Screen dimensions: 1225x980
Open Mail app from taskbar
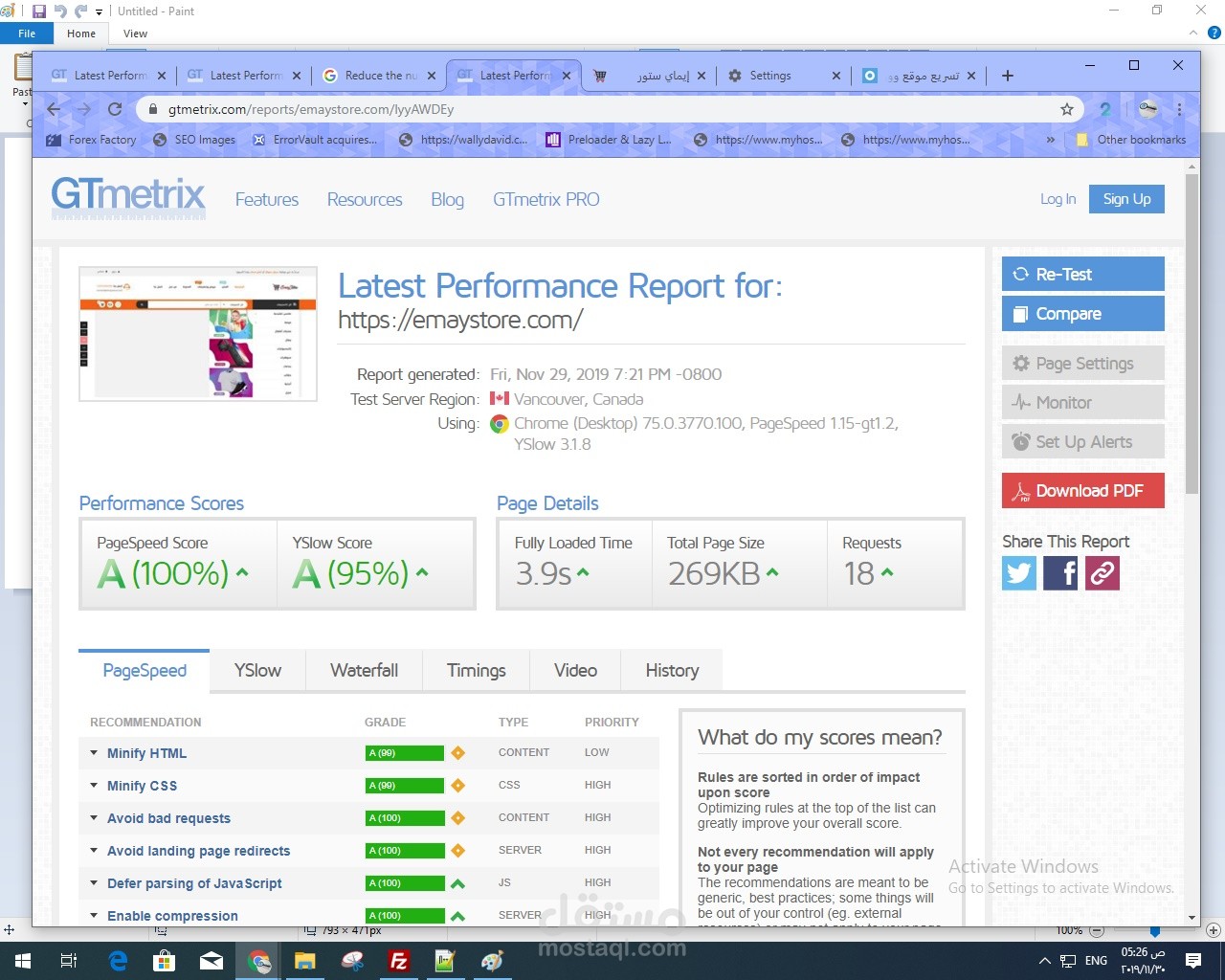(x=212, y=961)
